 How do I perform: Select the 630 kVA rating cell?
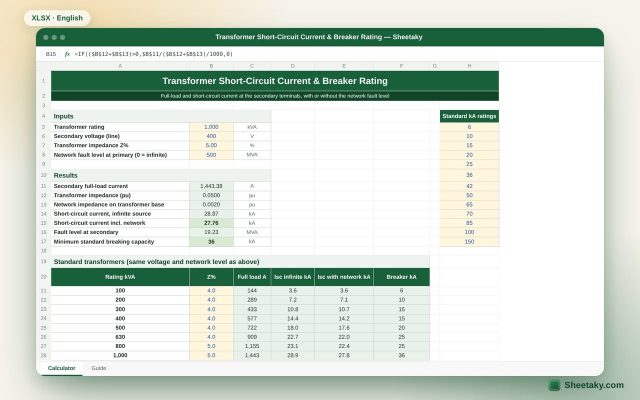[x=120, y=337]
